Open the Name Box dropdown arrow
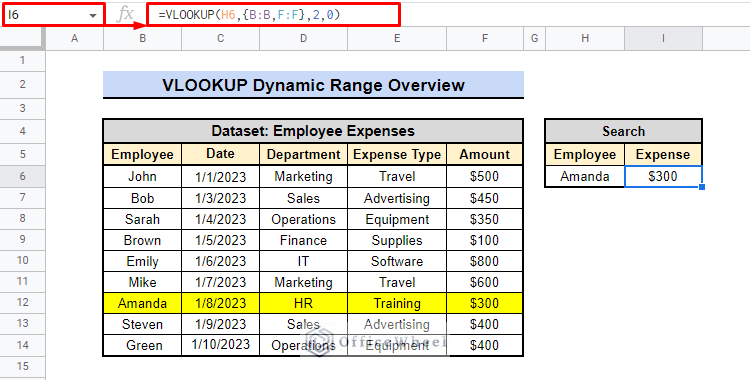The width and height of the screenshot is (750, 380). click(x=93, y=15)
